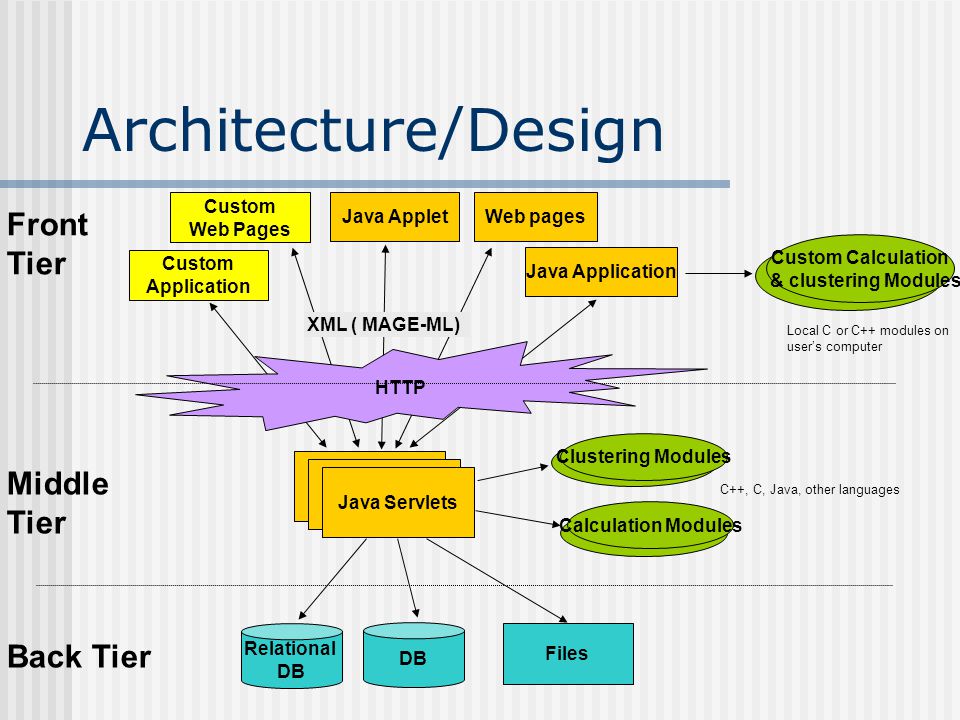Select the 'Local C or C++ modules' note
The image size is (960, 720).
point(867,339)
